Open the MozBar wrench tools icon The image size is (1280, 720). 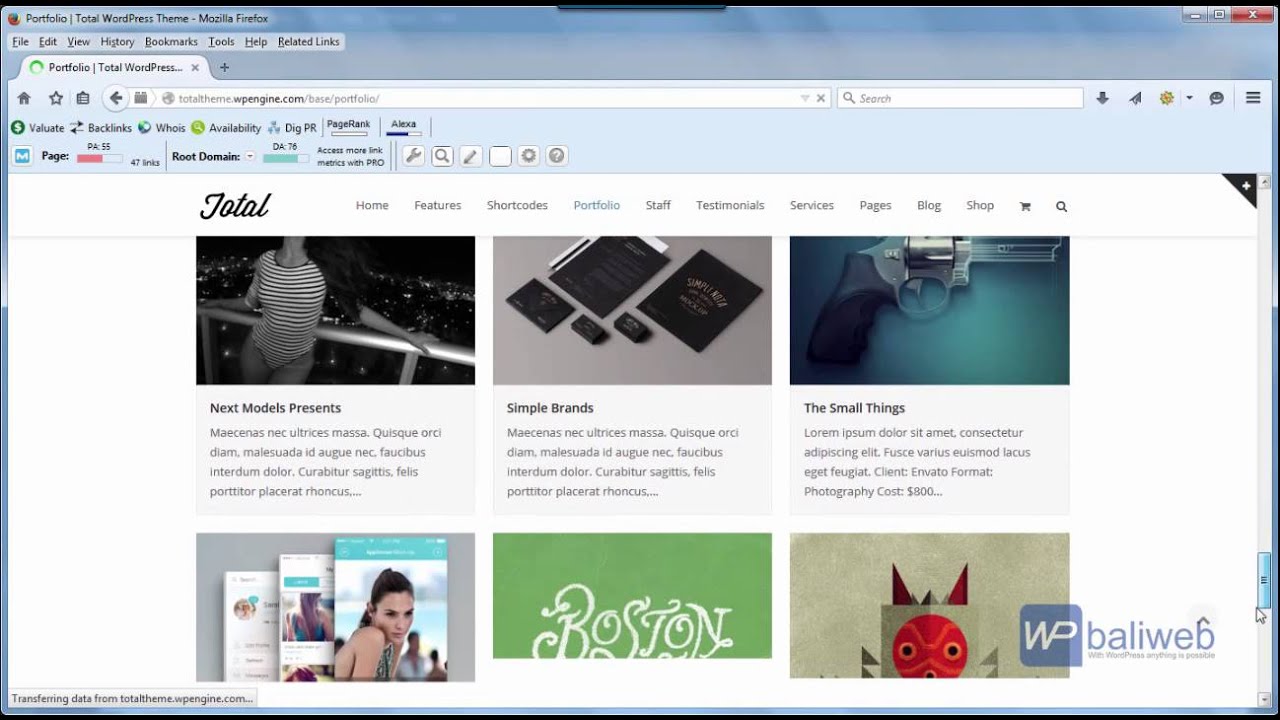coord(413,156)
